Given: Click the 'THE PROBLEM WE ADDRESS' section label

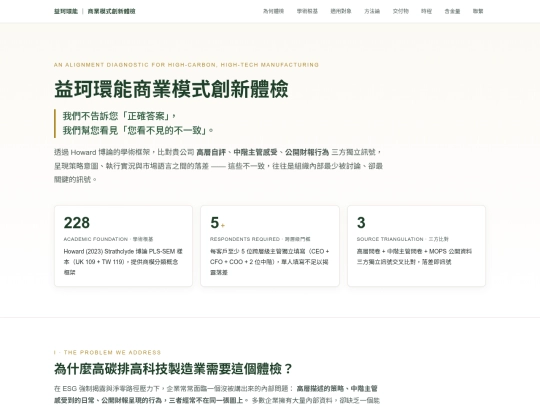Looking at the screenshot, I should (107, 353).
